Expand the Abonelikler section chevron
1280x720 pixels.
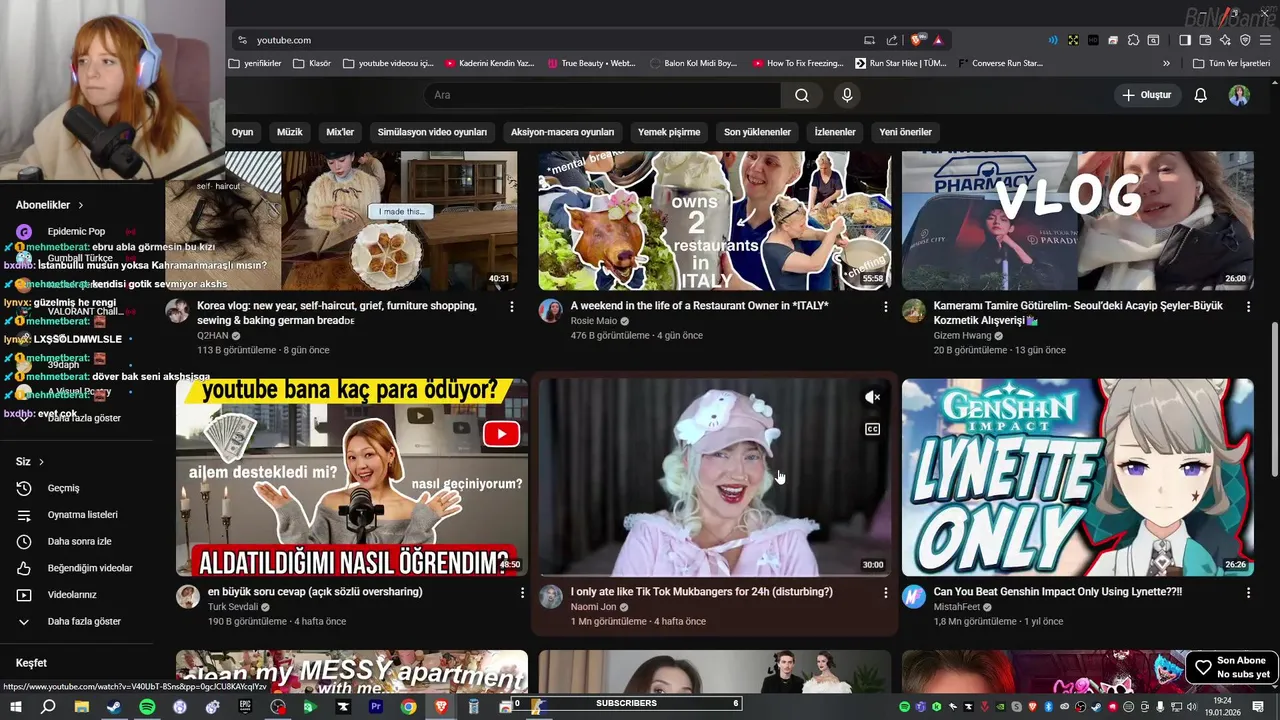point(81,205)
